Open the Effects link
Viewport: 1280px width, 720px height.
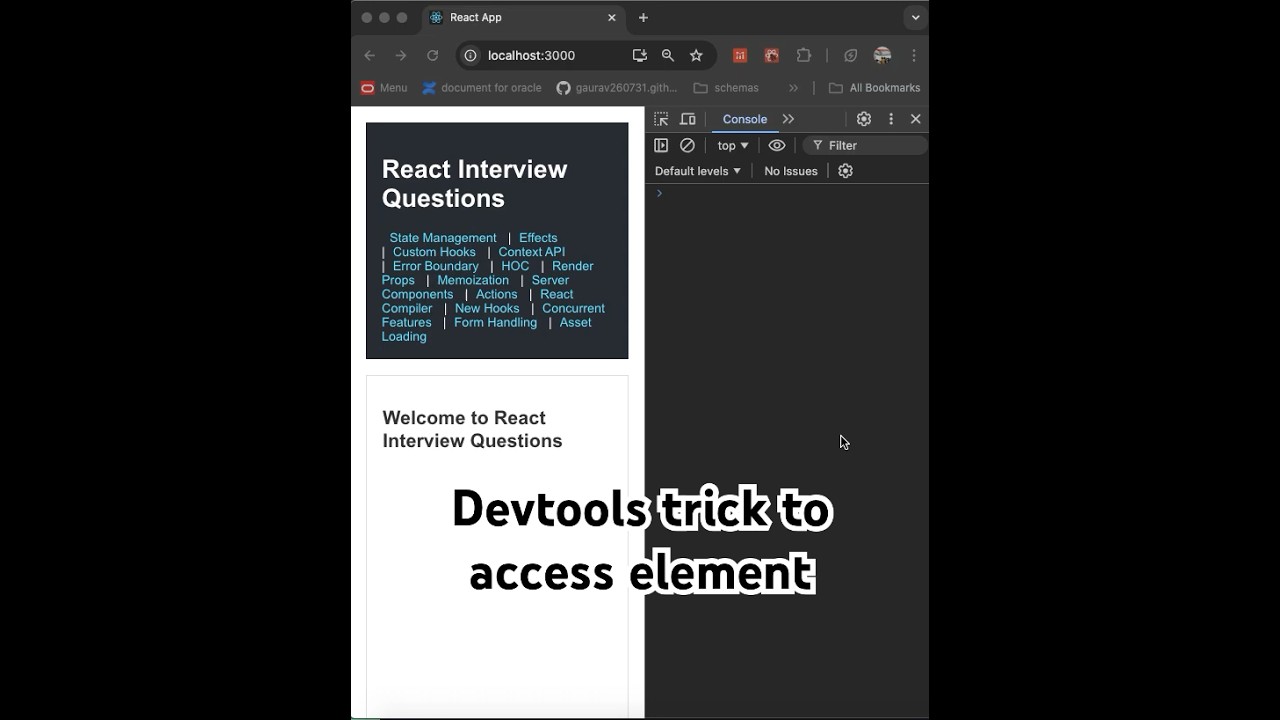coord(538,238)
